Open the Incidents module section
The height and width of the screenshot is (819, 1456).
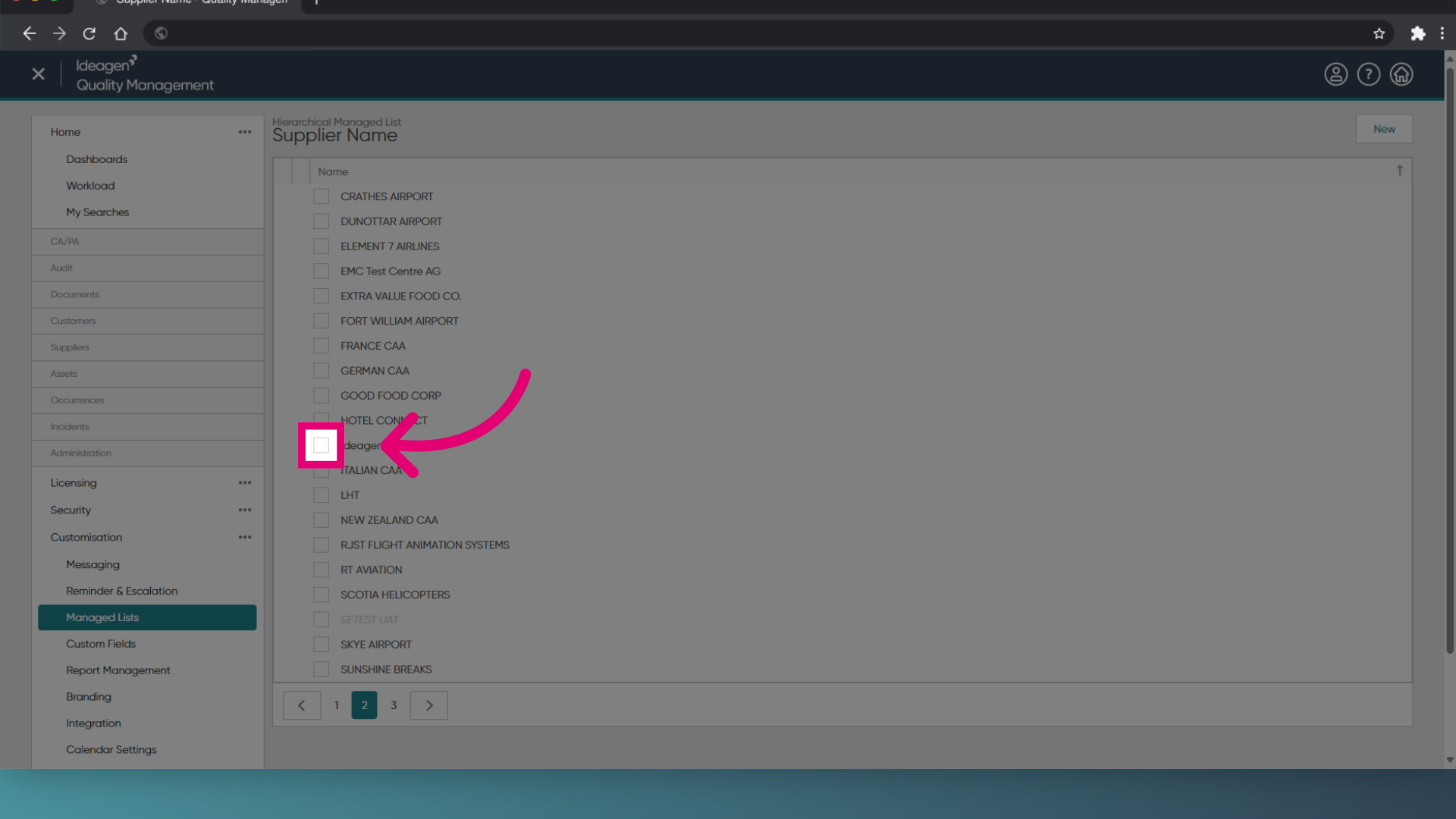point(148,427)
